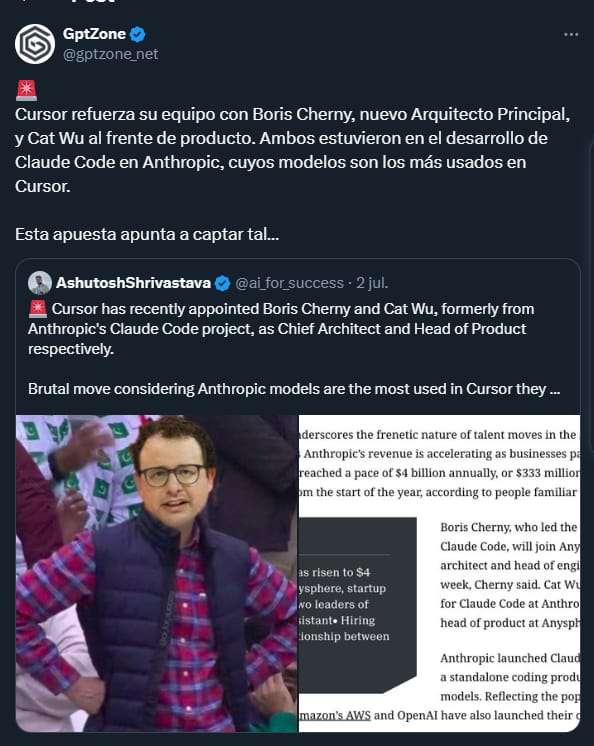The image size is (594, 746).
Task: Click AshutoshShrivastava's verified checkmark badge
Action: pos(222,283)
